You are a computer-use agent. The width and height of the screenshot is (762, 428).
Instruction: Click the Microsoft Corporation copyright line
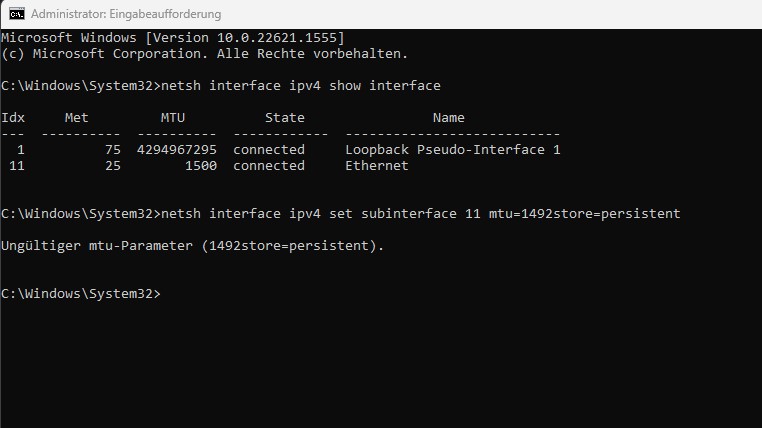tap(204, 54)
